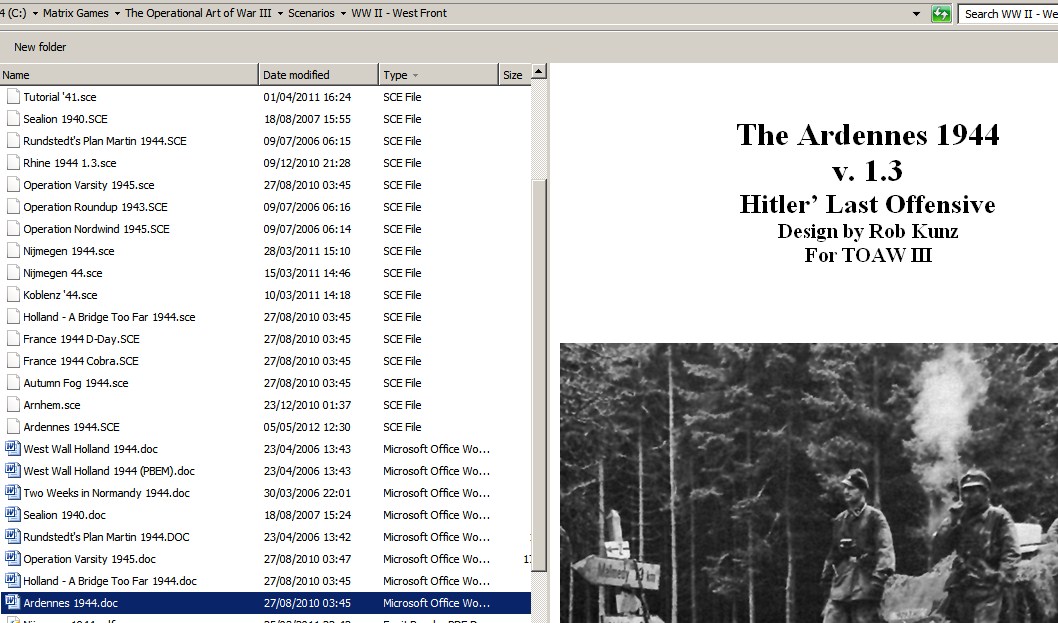Image resolution: width=1058 pixels, height=623 pixels.
Task: Click the Word icon of Holland - A Bridge Too Far 1944.doc
Action: [13, 580]
